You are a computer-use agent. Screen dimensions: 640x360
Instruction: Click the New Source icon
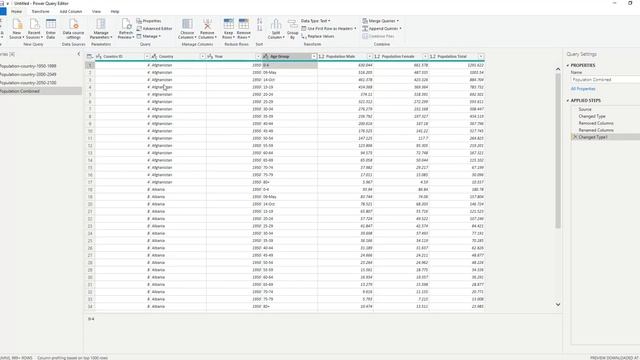17,24
